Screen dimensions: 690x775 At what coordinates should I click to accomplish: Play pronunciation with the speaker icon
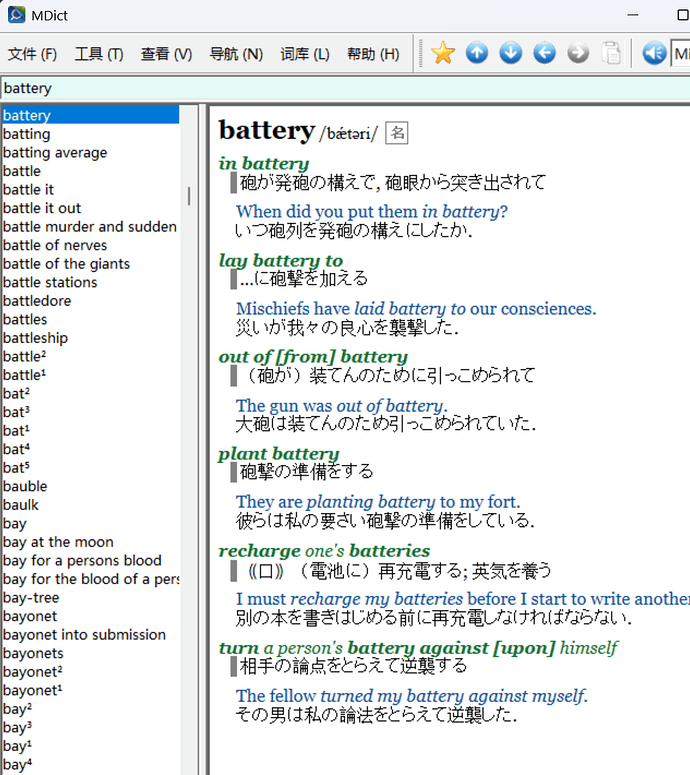tap(654, 53)
